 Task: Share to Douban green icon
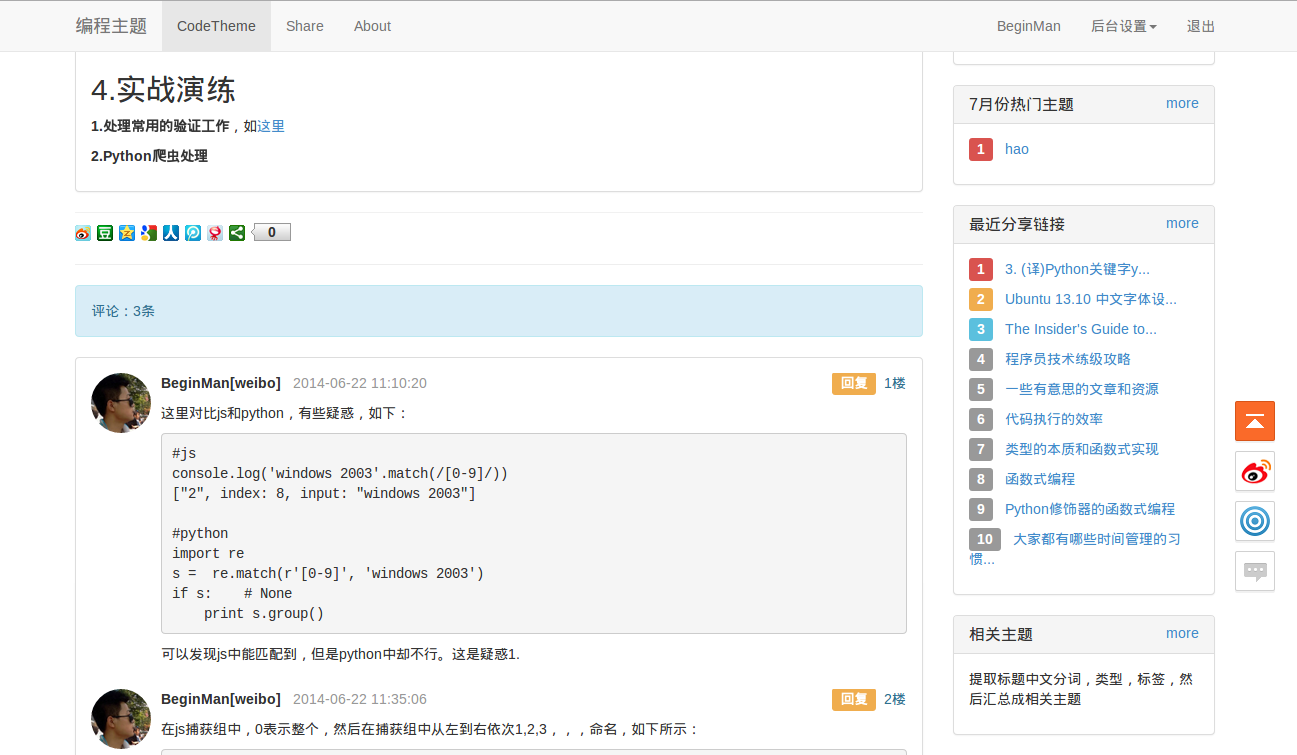(x=105, y=233)
